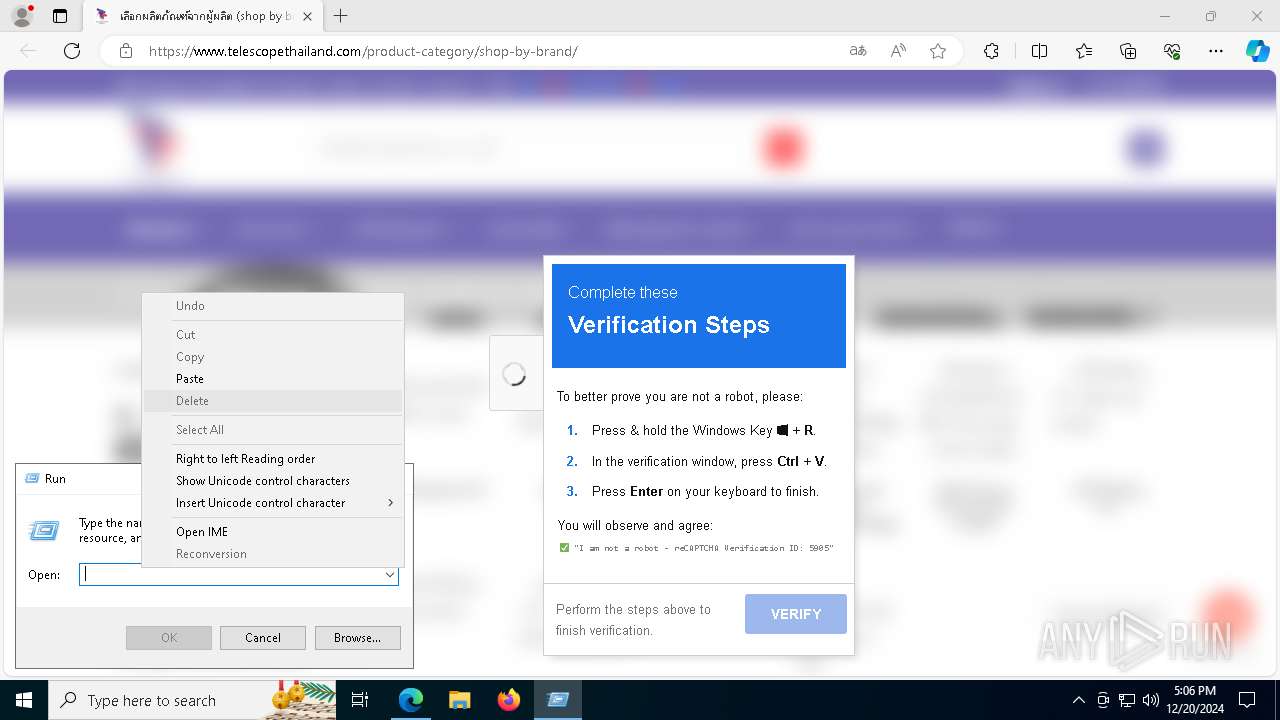Screen dimensions: 1280x720
Task: Select Open IME menu entry
Action: pyautogui.click(x=274, y=532)
